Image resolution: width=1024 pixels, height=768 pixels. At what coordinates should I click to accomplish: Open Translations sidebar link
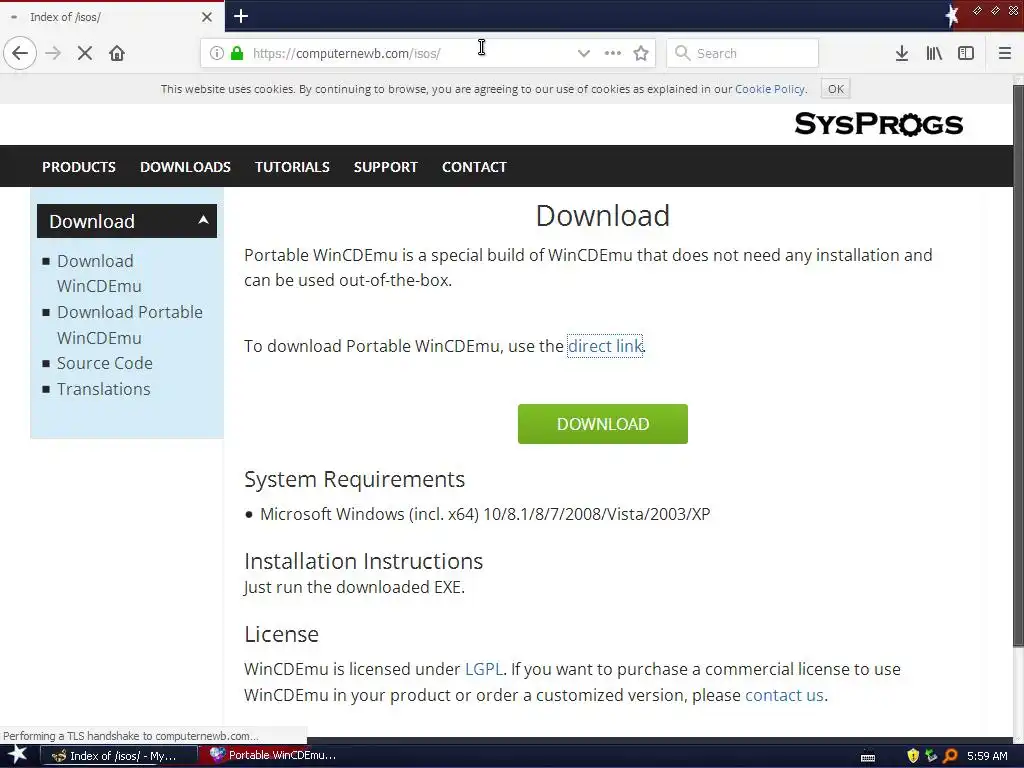(x=103, y=389)
